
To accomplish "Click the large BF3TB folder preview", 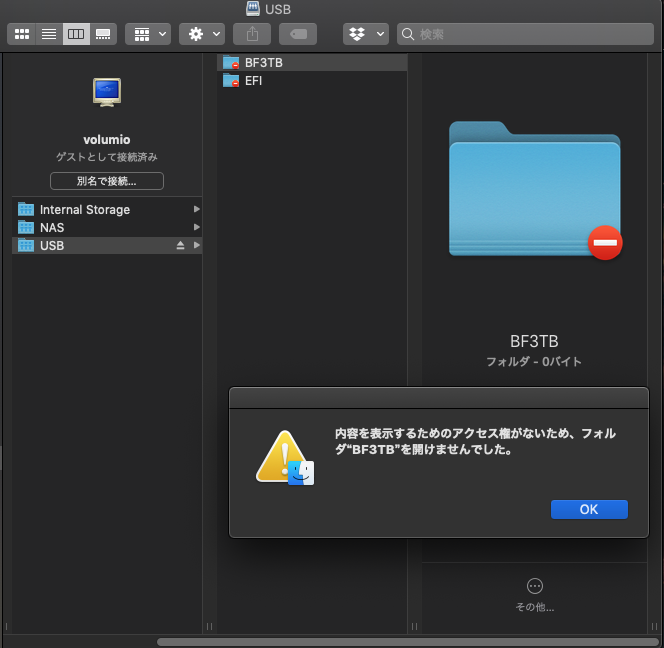I will coord(535,190).
